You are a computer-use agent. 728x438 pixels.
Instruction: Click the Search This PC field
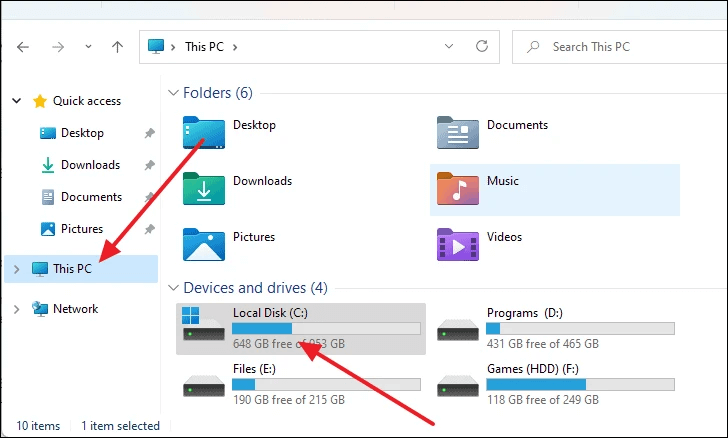tap(620, 47)
